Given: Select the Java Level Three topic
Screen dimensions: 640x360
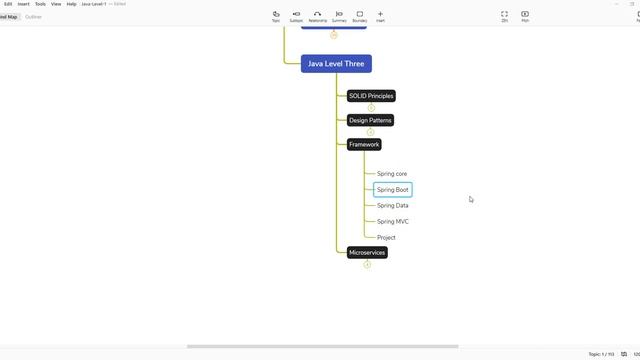Looking at the screenshot, I should (336, 64).
